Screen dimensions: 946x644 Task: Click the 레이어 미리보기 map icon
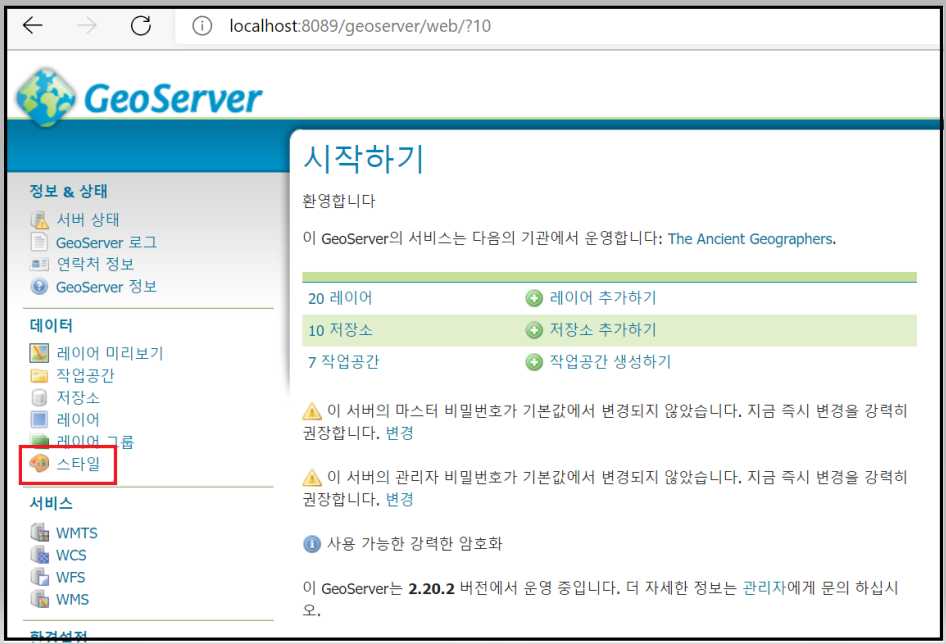39,353
